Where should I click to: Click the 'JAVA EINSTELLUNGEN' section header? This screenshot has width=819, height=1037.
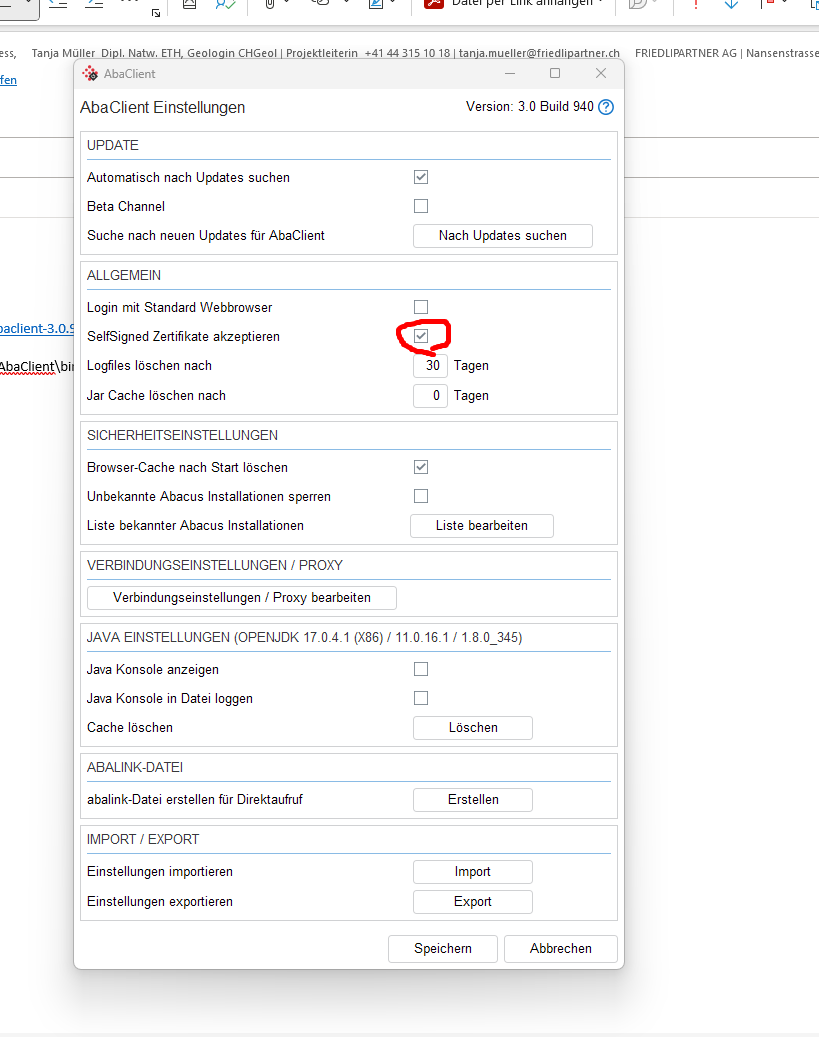coord(304,638)
